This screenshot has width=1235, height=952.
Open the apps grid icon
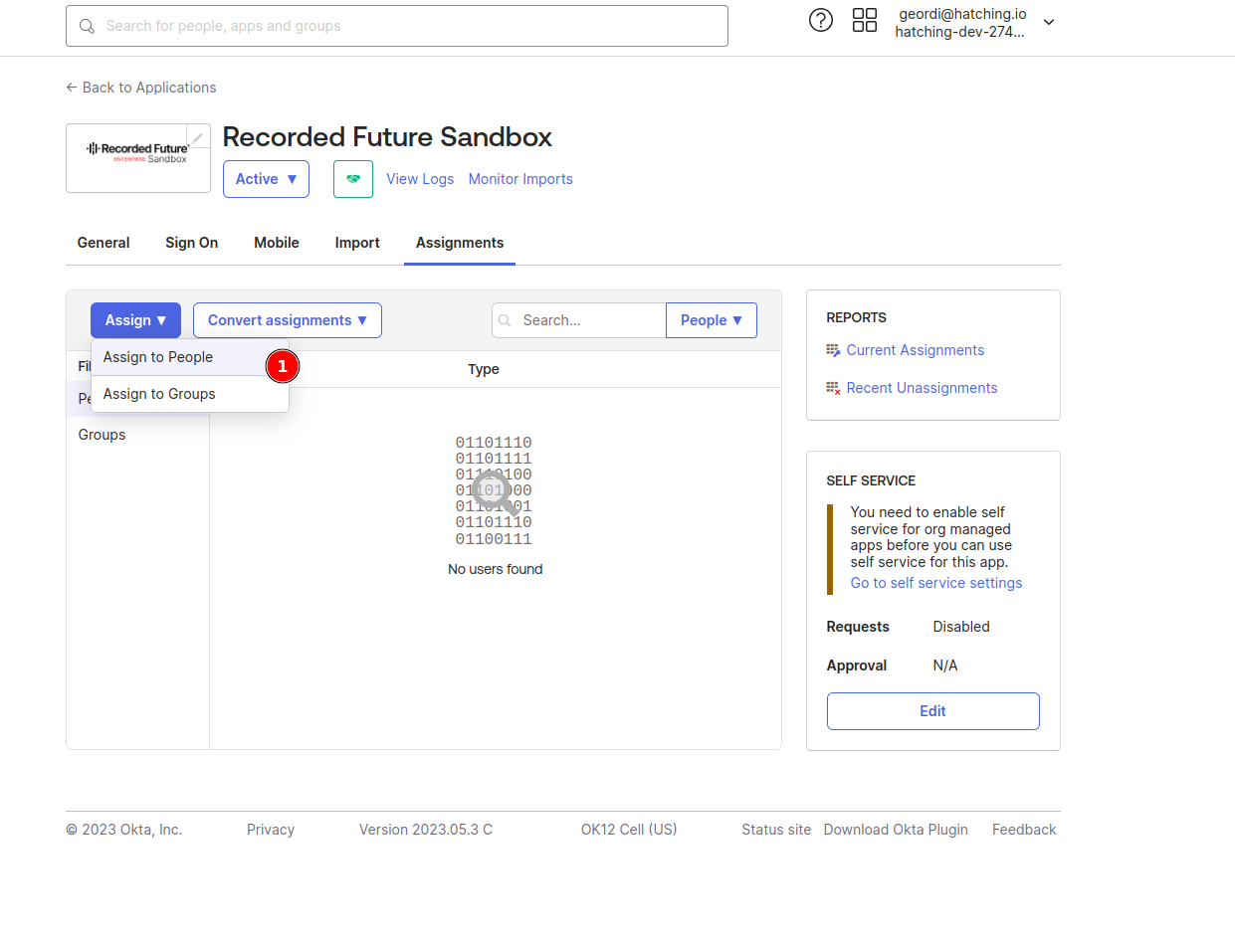(x=864, y=21)
